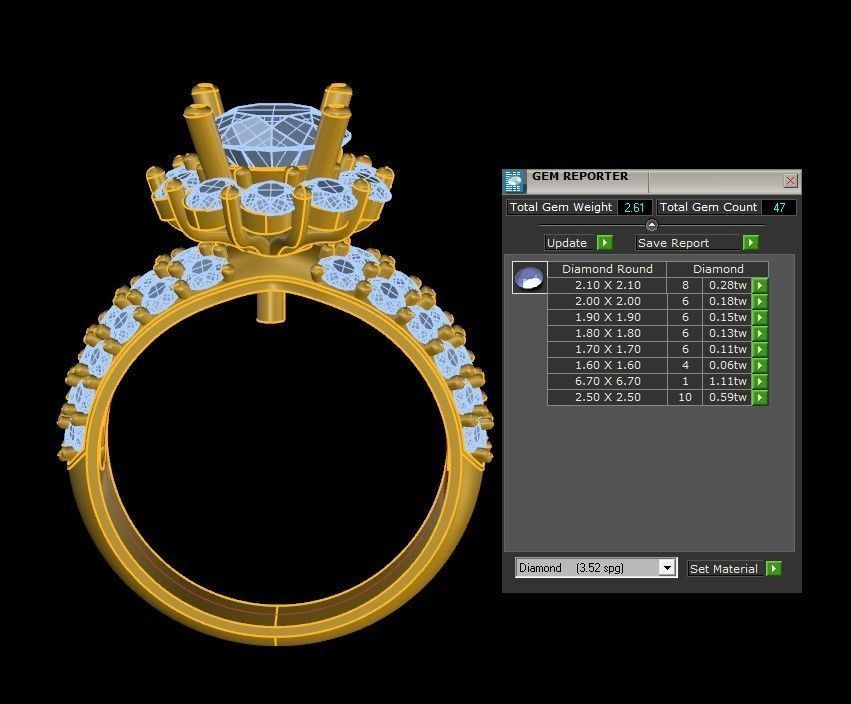
Task: Click the green arrow next to Save Report
Action: coord(751,243)
